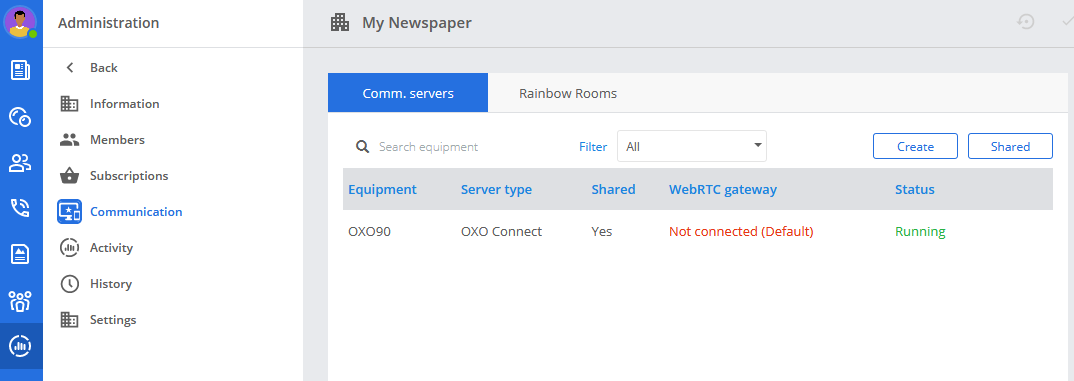The width and height of the screenshot is (1074, 381).
Task: Click the Running status text
Action: point(920,232)
